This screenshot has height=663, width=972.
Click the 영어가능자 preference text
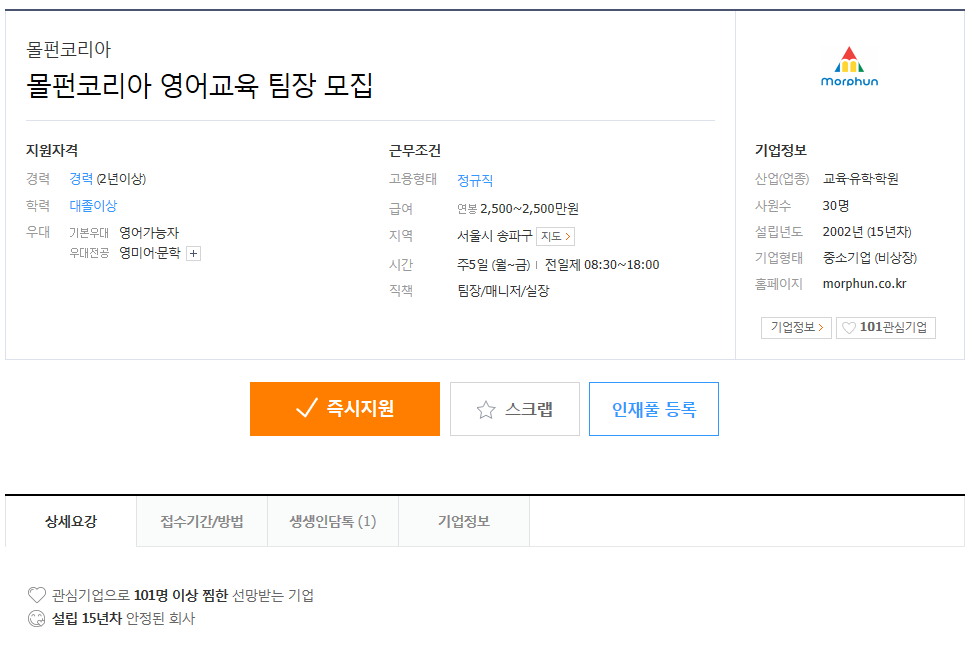pyautogui.click(x=149, y=233)
